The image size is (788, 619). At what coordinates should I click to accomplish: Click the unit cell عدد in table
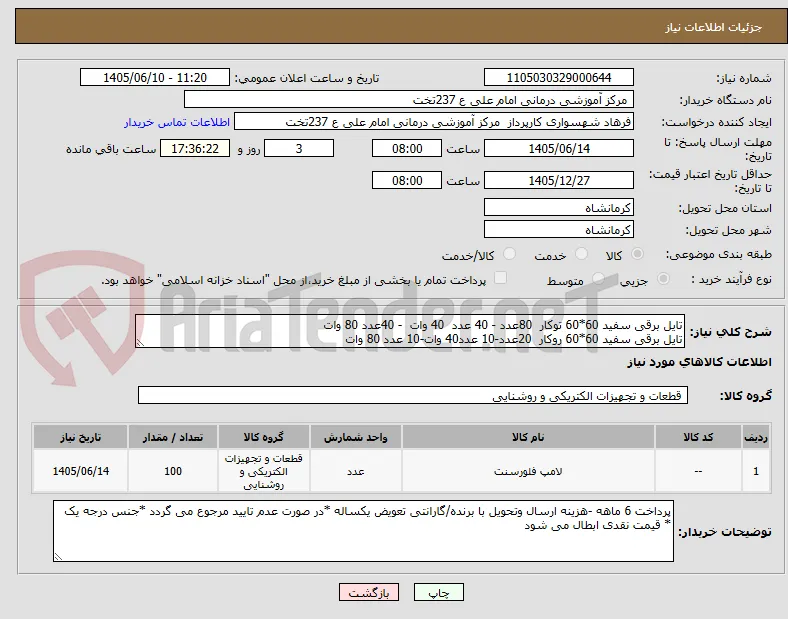pyautogui.click(x=356, y=471)
